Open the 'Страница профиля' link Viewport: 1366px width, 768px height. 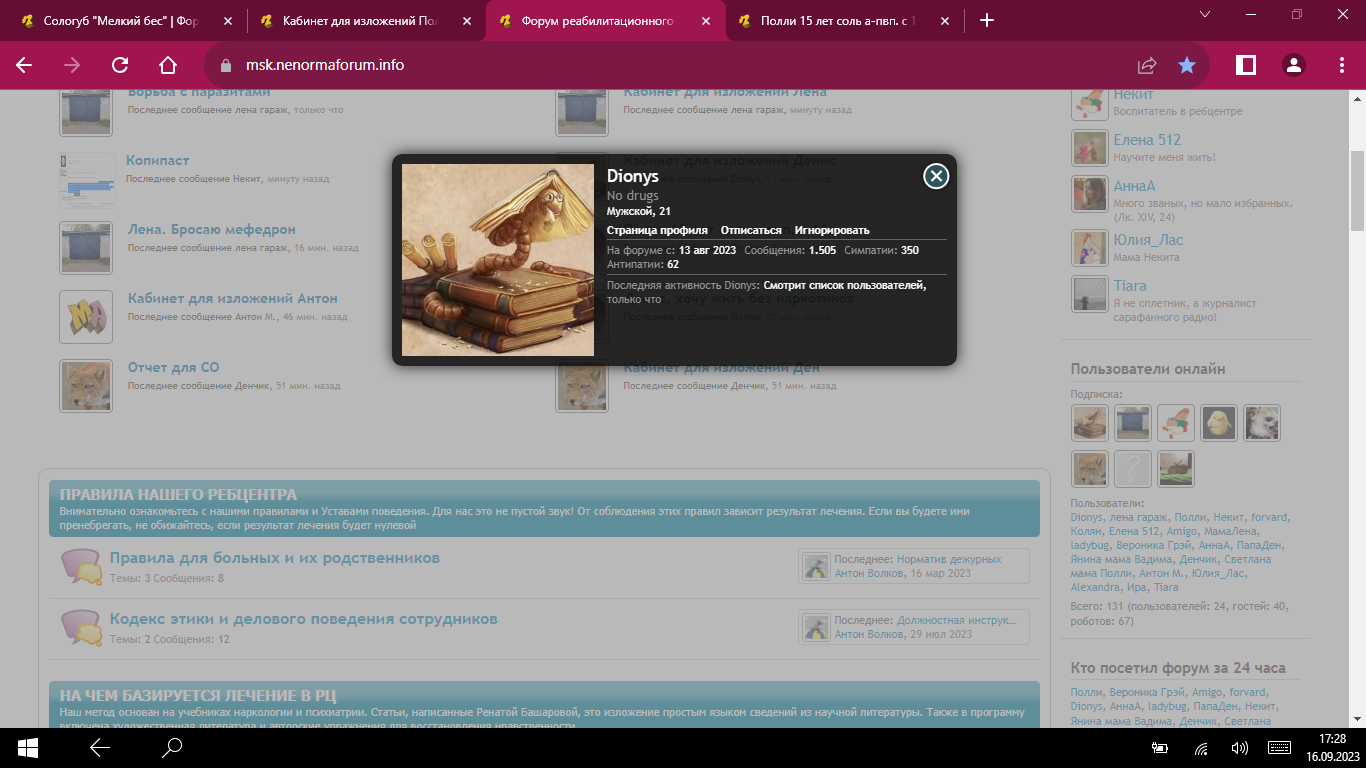coord(657,230)
